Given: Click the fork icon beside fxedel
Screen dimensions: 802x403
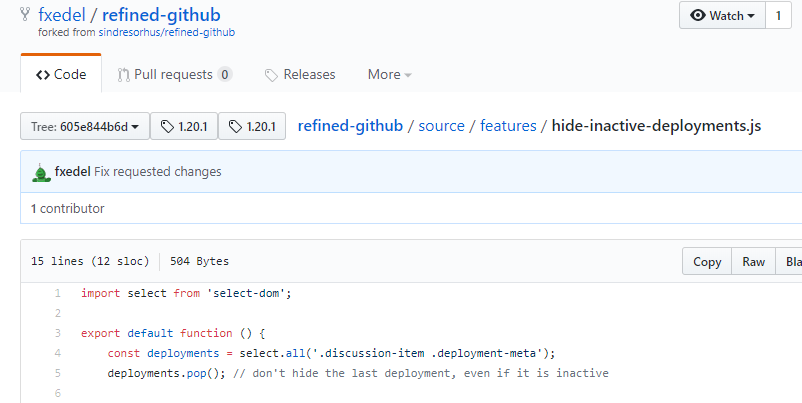Looking at the screenshot, I should coord(25,14).
